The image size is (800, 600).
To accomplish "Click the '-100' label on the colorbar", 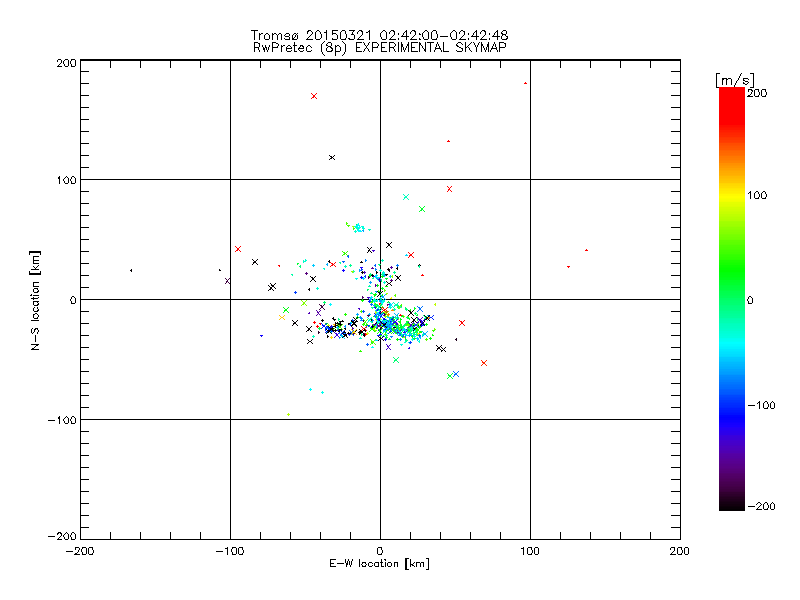I will pos(761,405).
